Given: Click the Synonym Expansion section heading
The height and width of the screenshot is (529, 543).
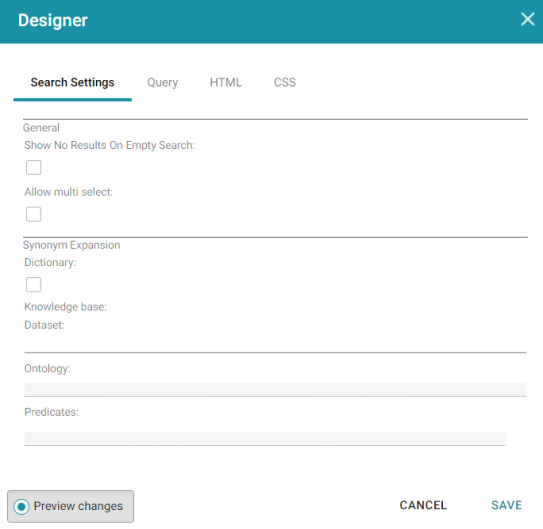Looking at the screenshot, I should click(x=71, y=245).
